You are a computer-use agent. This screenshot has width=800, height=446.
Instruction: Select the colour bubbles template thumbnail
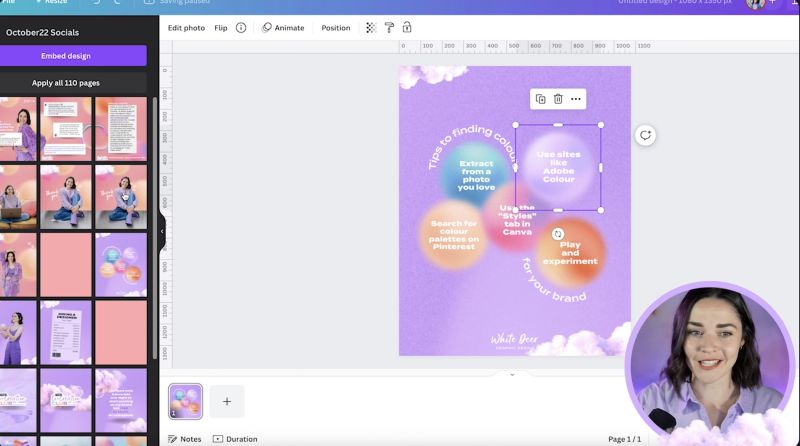point(121,265)
